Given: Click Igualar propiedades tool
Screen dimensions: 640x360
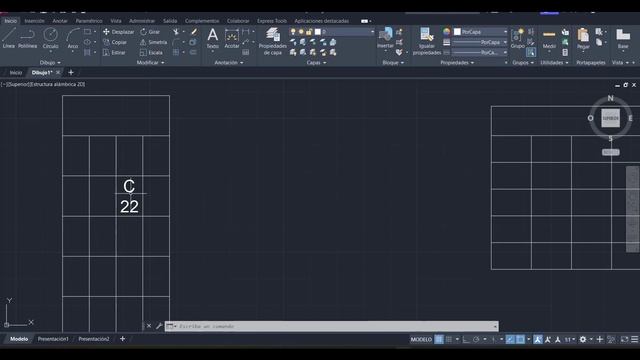Looking at the screenshot, I should (427, 41).
